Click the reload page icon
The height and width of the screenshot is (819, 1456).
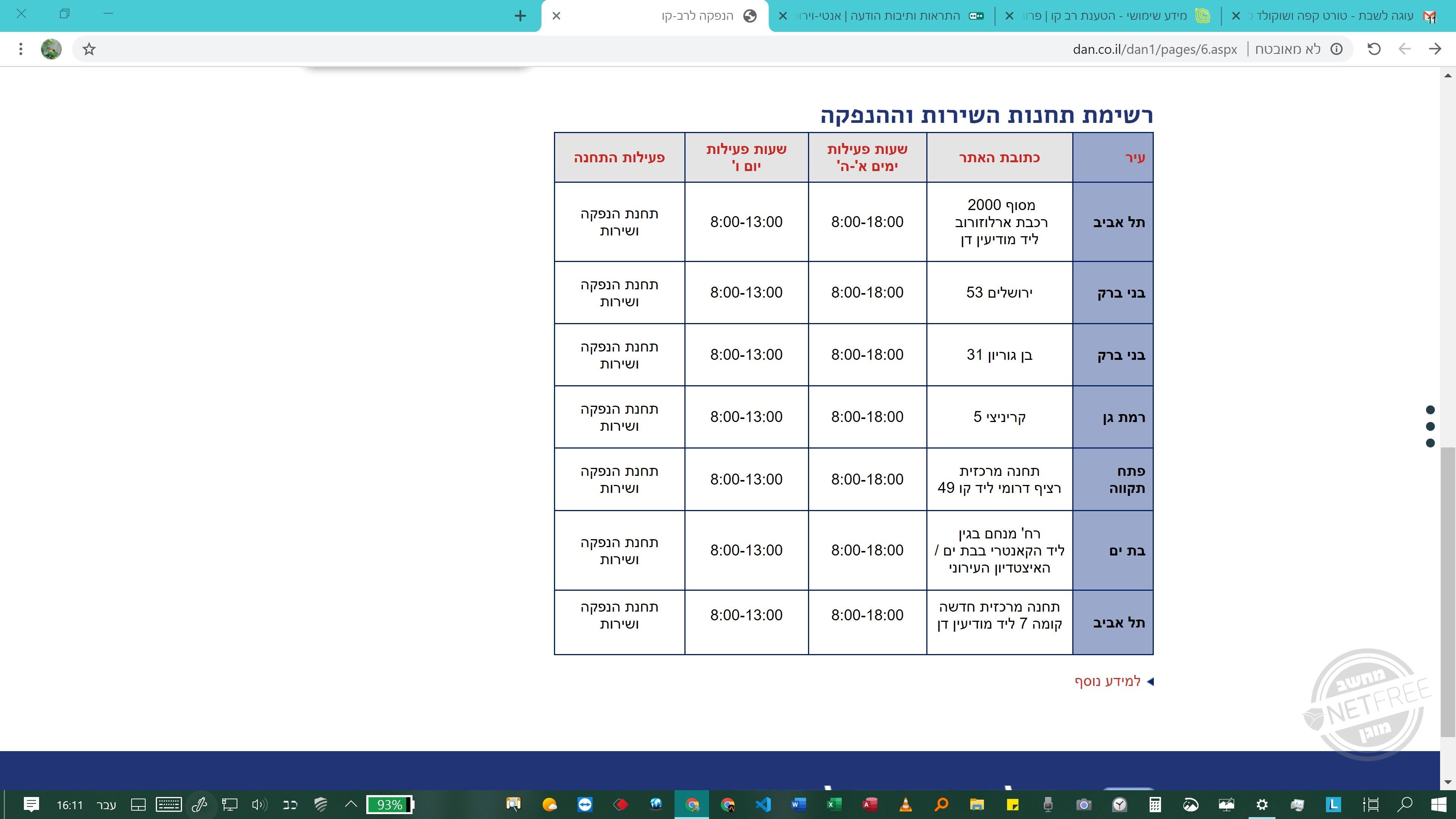(1374, 49)
